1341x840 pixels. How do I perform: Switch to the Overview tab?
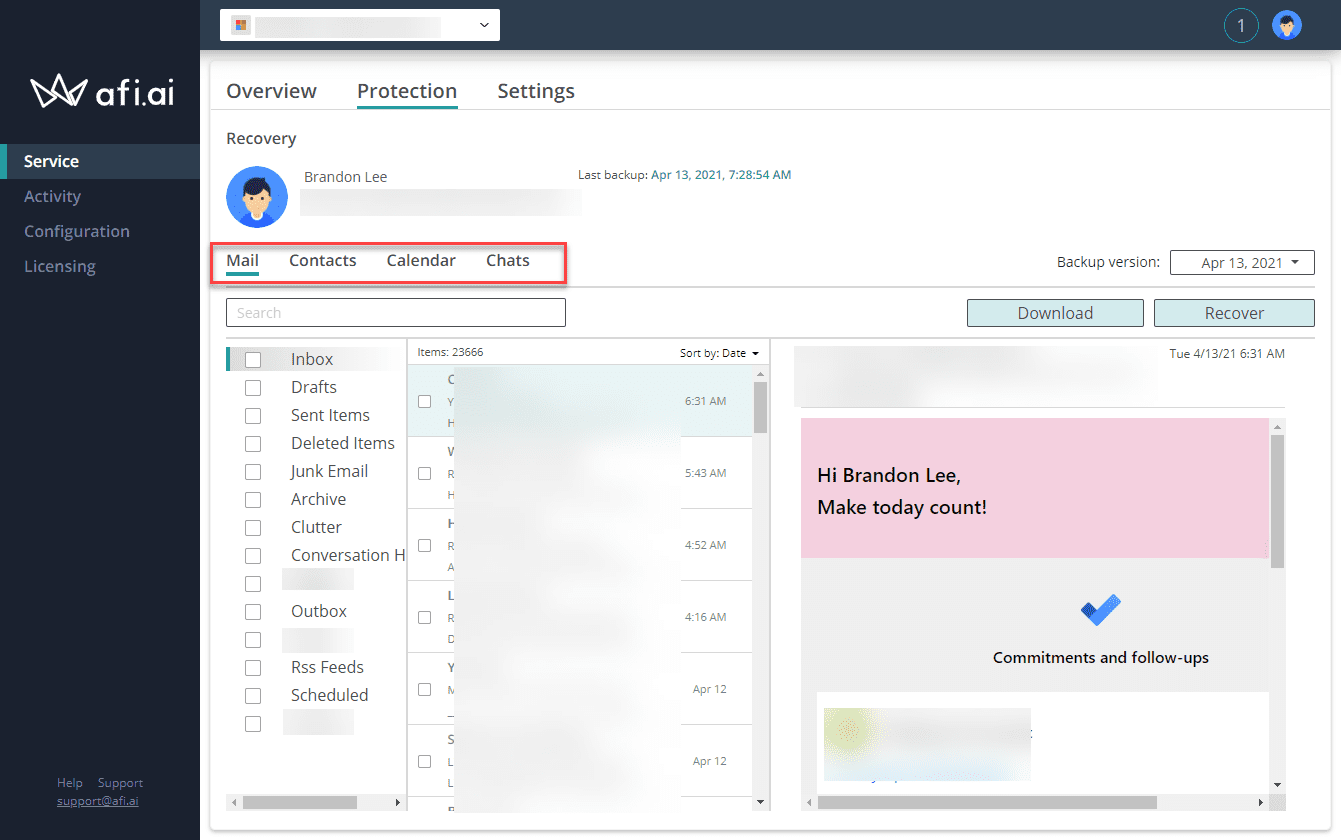coord(271,90)
